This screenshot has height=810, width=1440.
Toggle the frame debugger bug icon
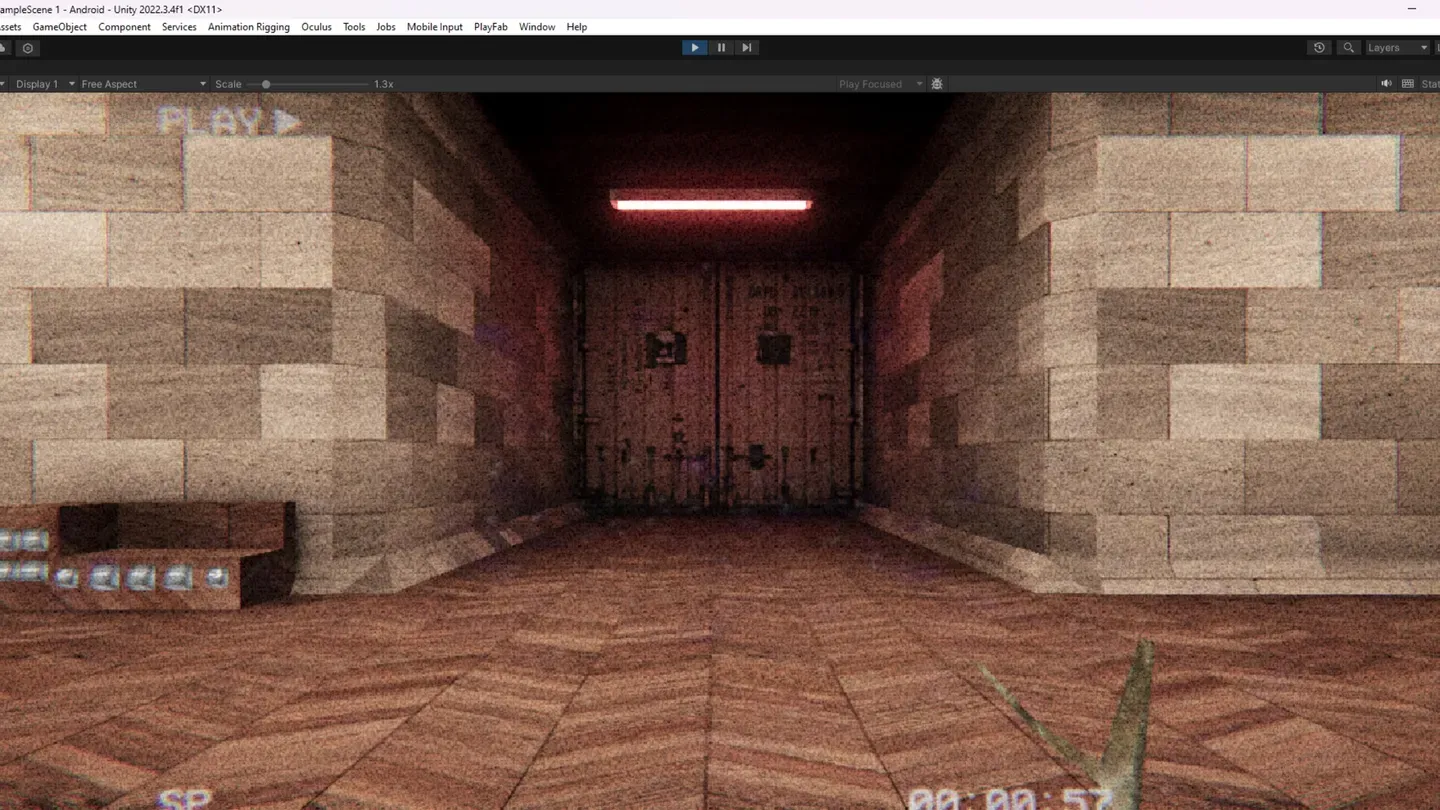point(937,84)
